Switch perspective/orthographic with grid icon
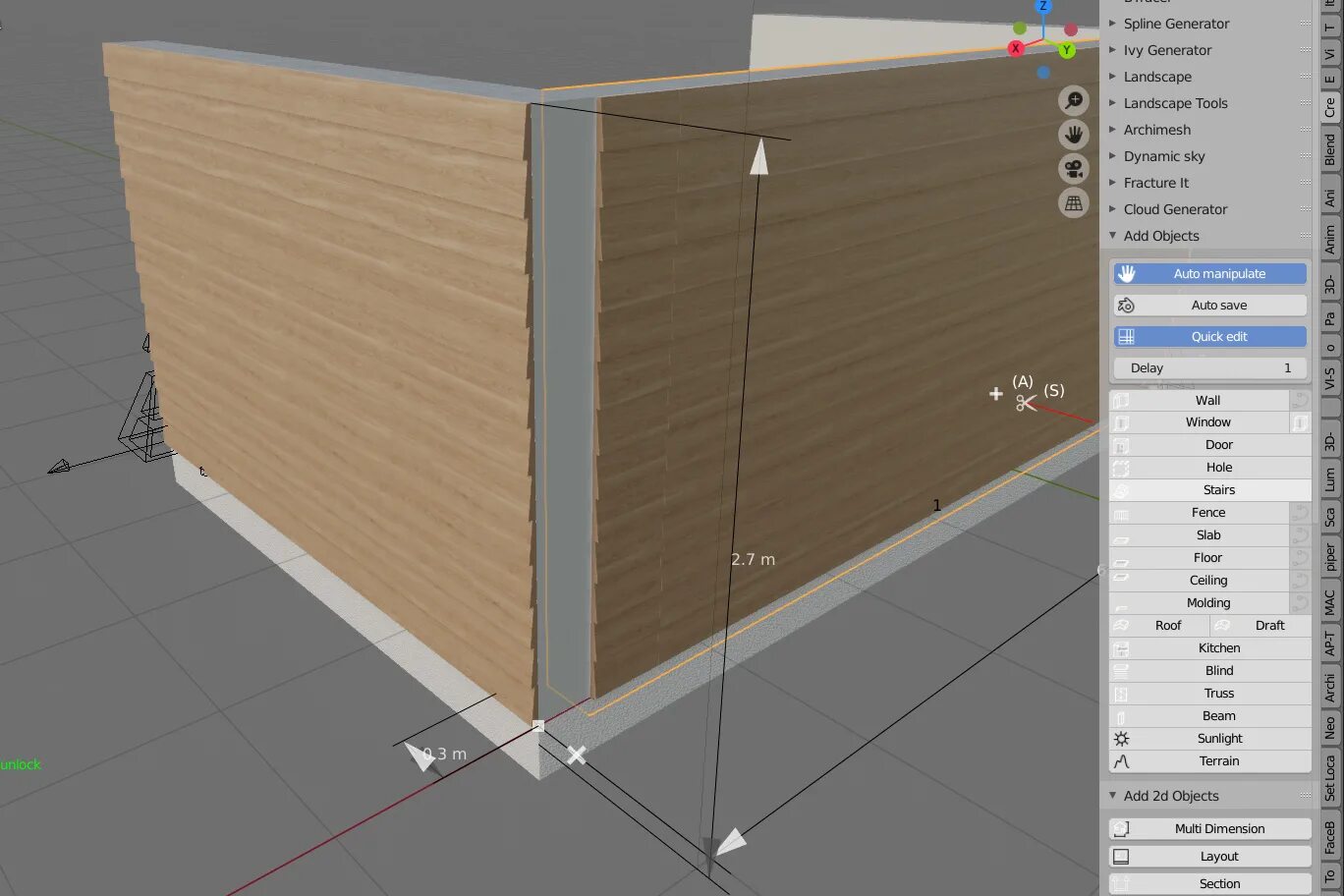This screenshot has width=1344, height=896. pos(1074,203)
